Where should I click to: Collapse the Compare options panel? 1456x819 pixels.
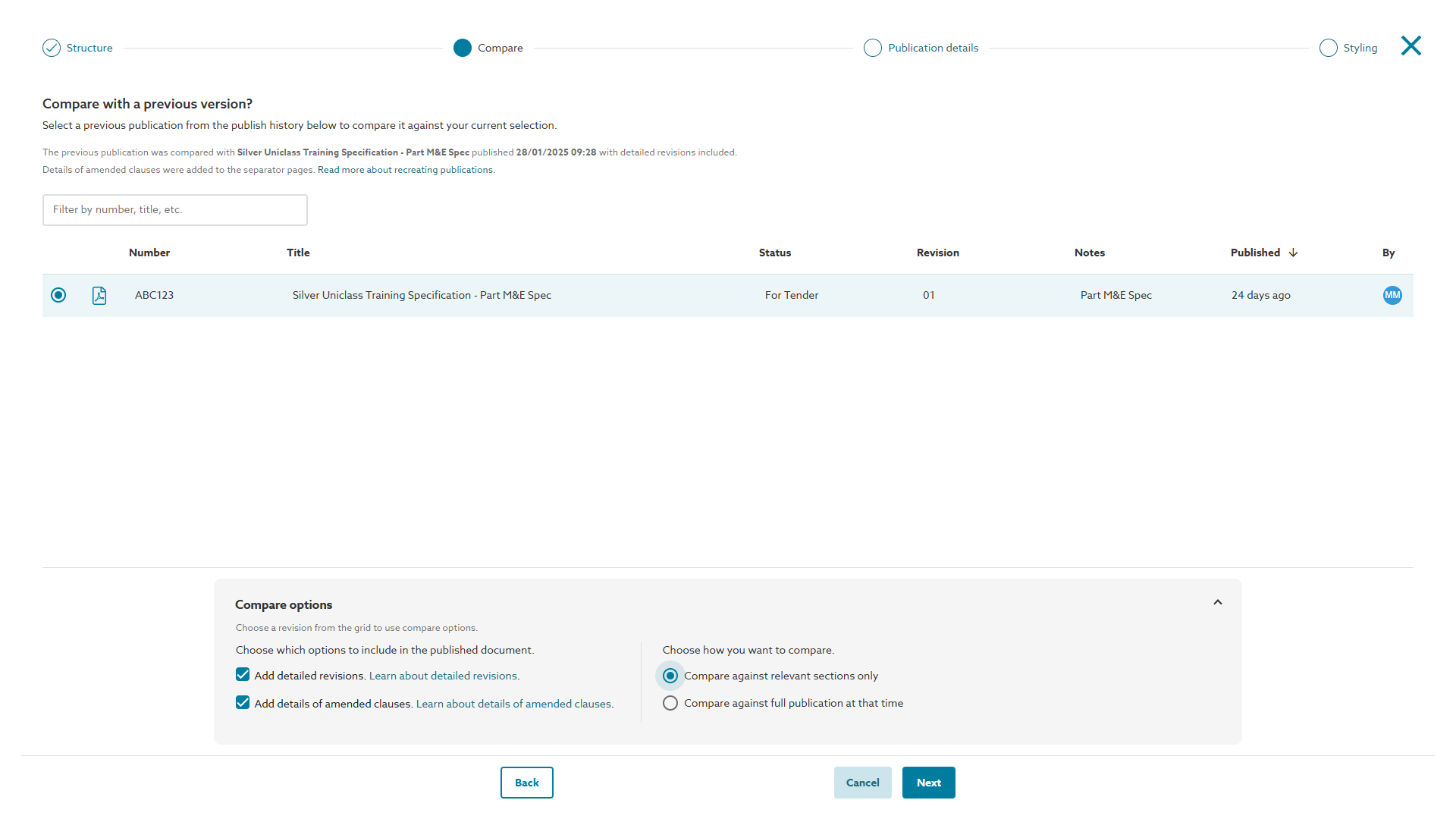click(x=1218, y=602)
